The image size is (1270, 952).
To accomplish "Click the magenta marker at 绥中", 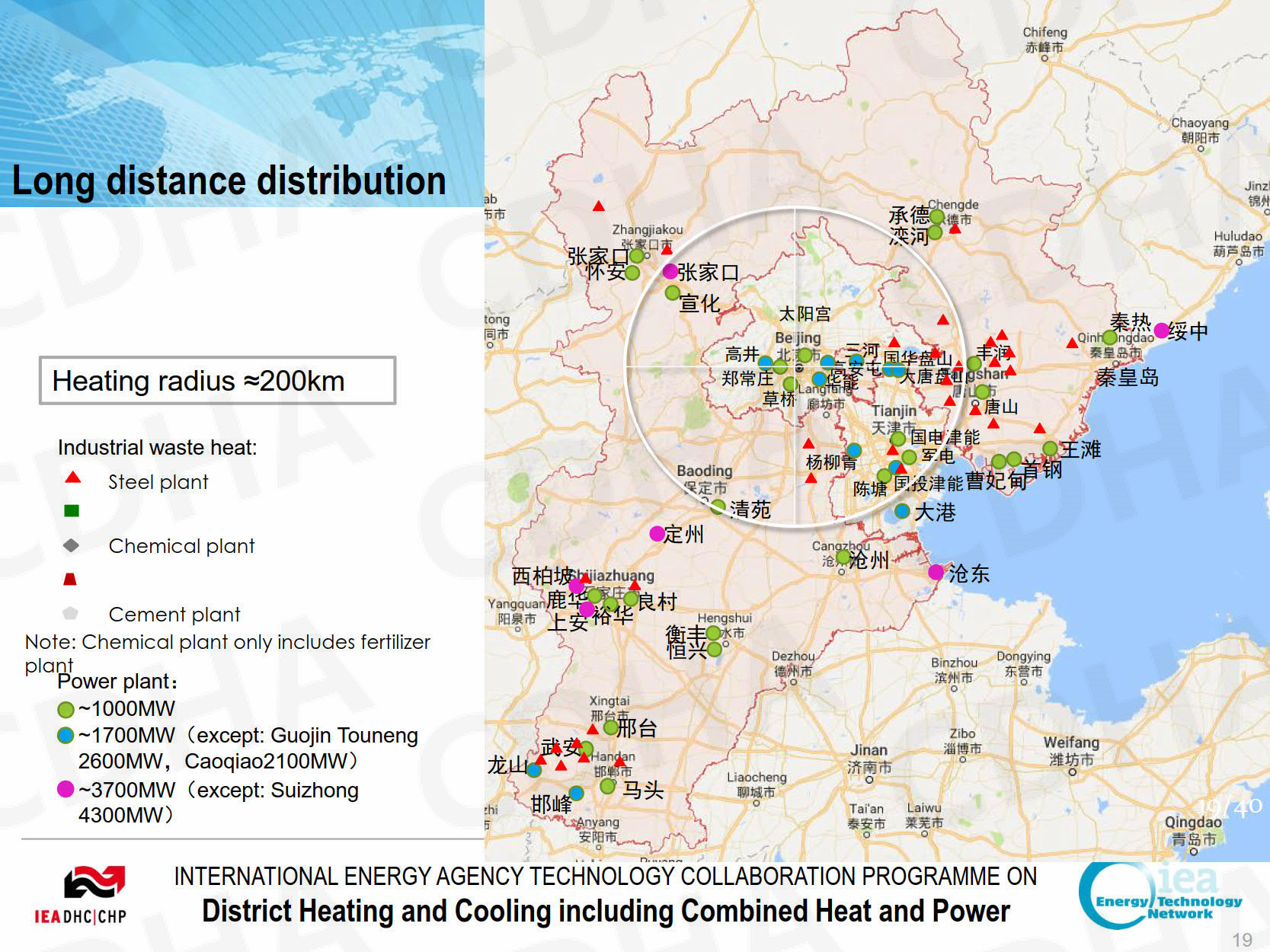I will 1161,331.
